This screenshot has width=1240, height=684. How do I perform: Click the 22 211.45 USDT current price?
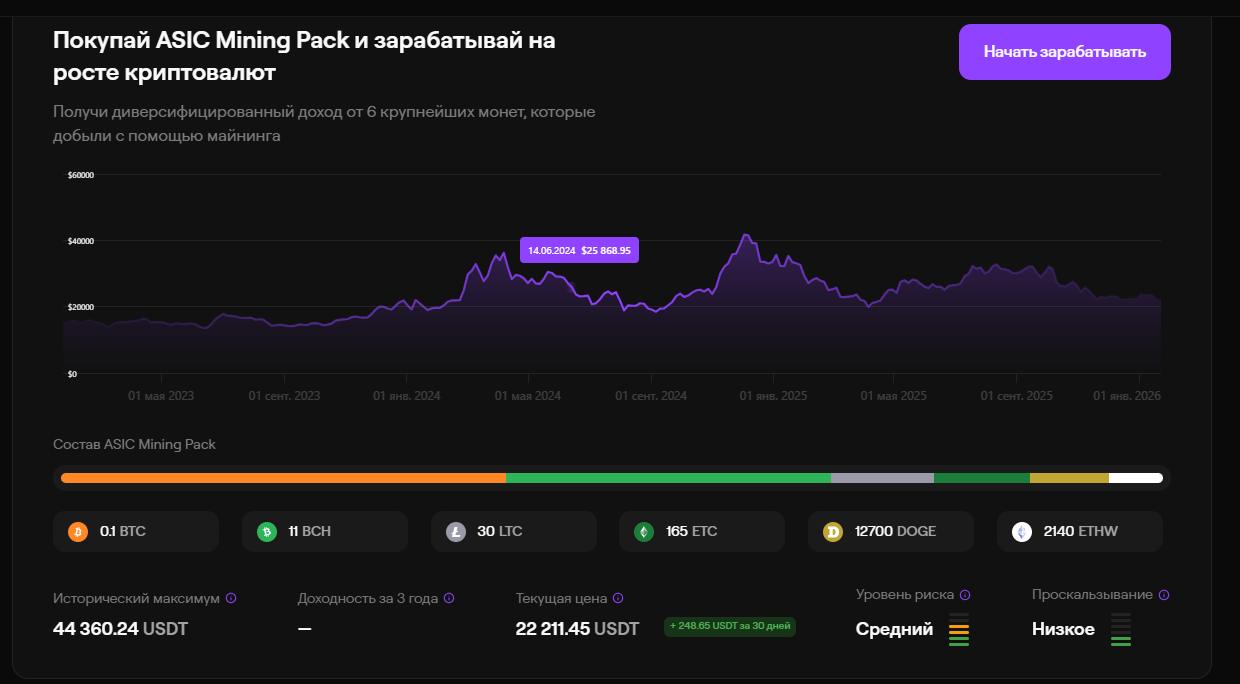pos(577,629)
